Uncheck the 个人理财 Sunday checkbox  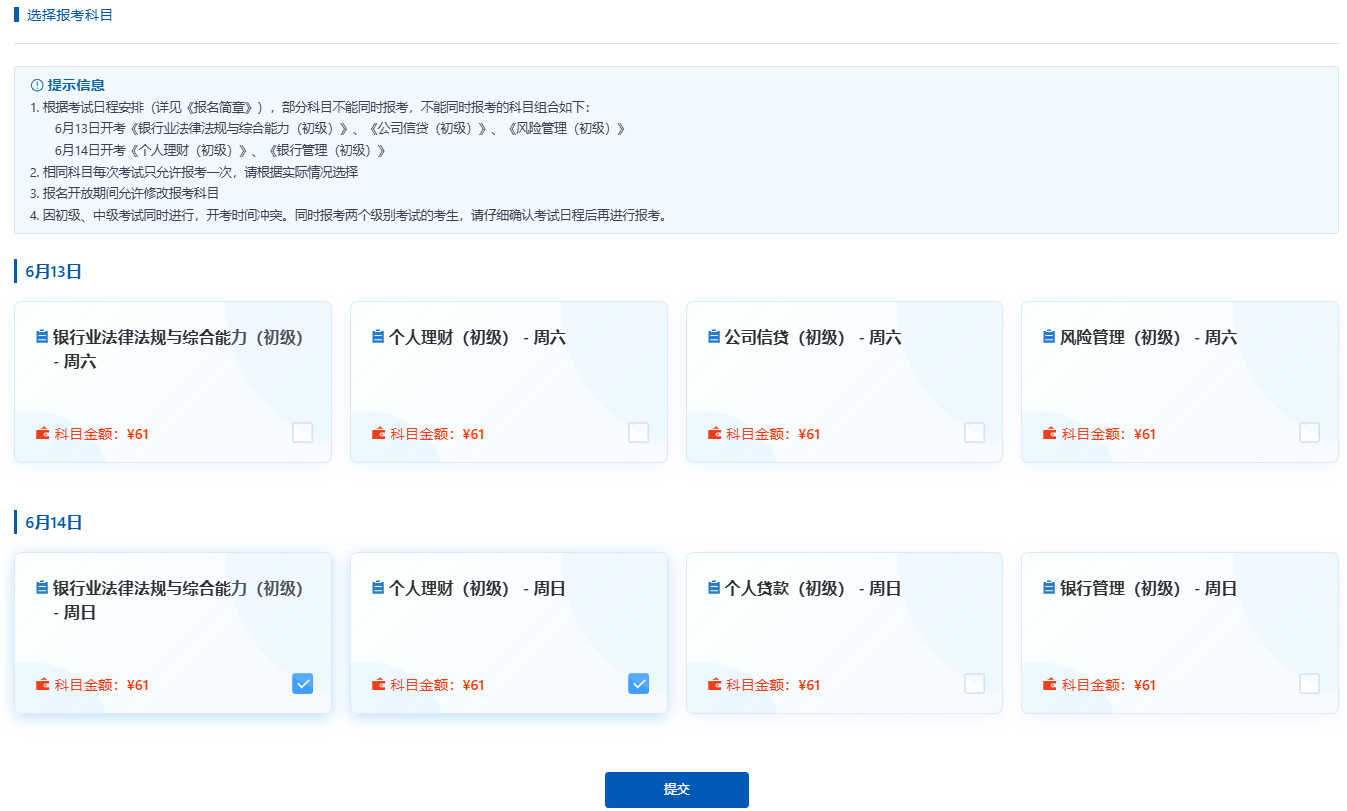[x=638, y=684]
